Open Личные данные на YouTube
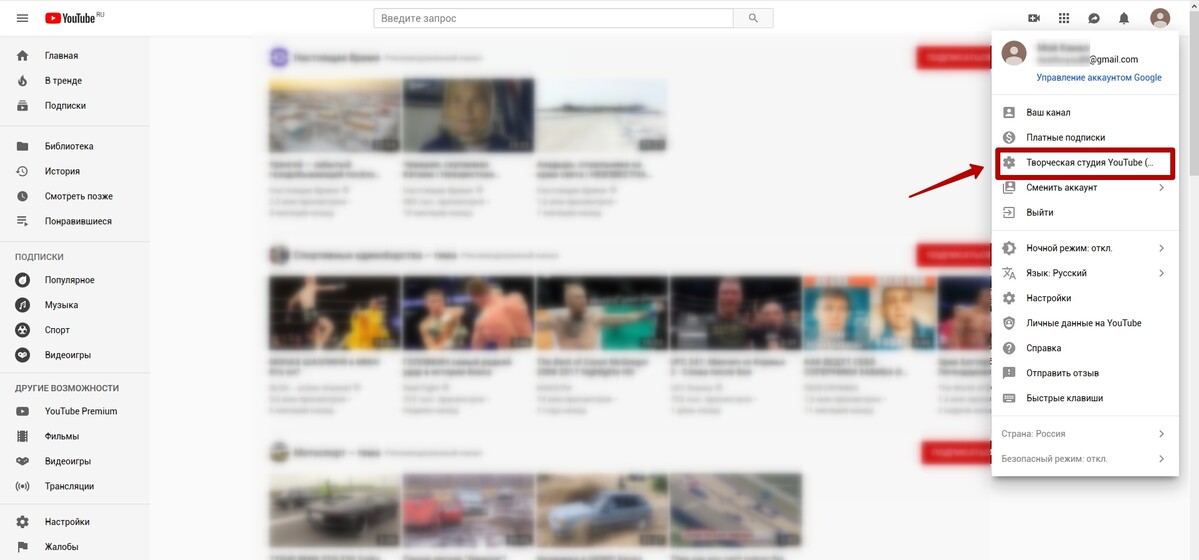The image size is (1199, 560). (1084, 323)
